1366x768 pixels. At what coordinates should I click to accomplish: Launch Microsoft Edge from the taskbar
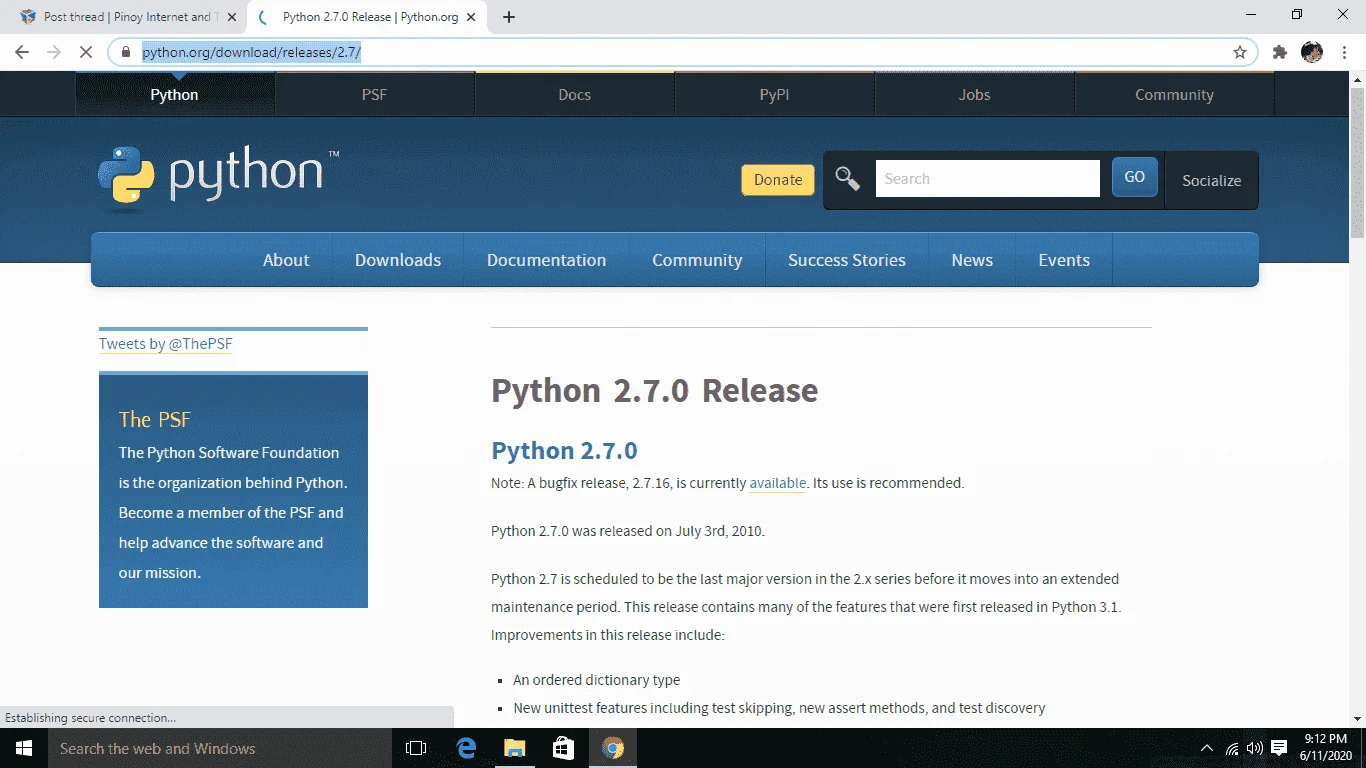tap(466, 748)
